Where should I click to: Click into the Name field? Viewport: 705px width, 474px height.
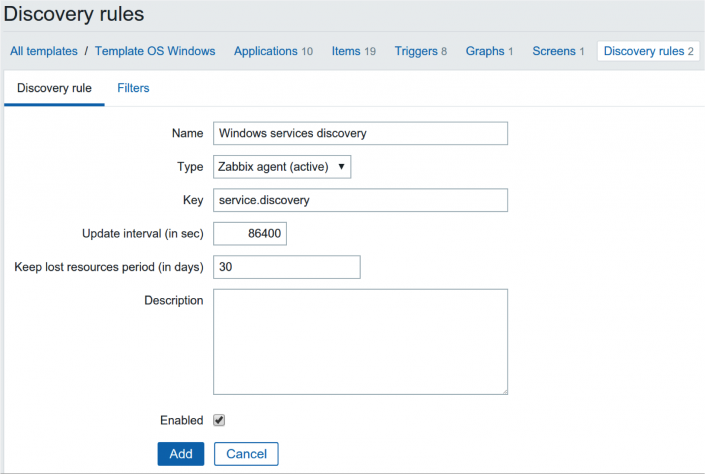360,133
